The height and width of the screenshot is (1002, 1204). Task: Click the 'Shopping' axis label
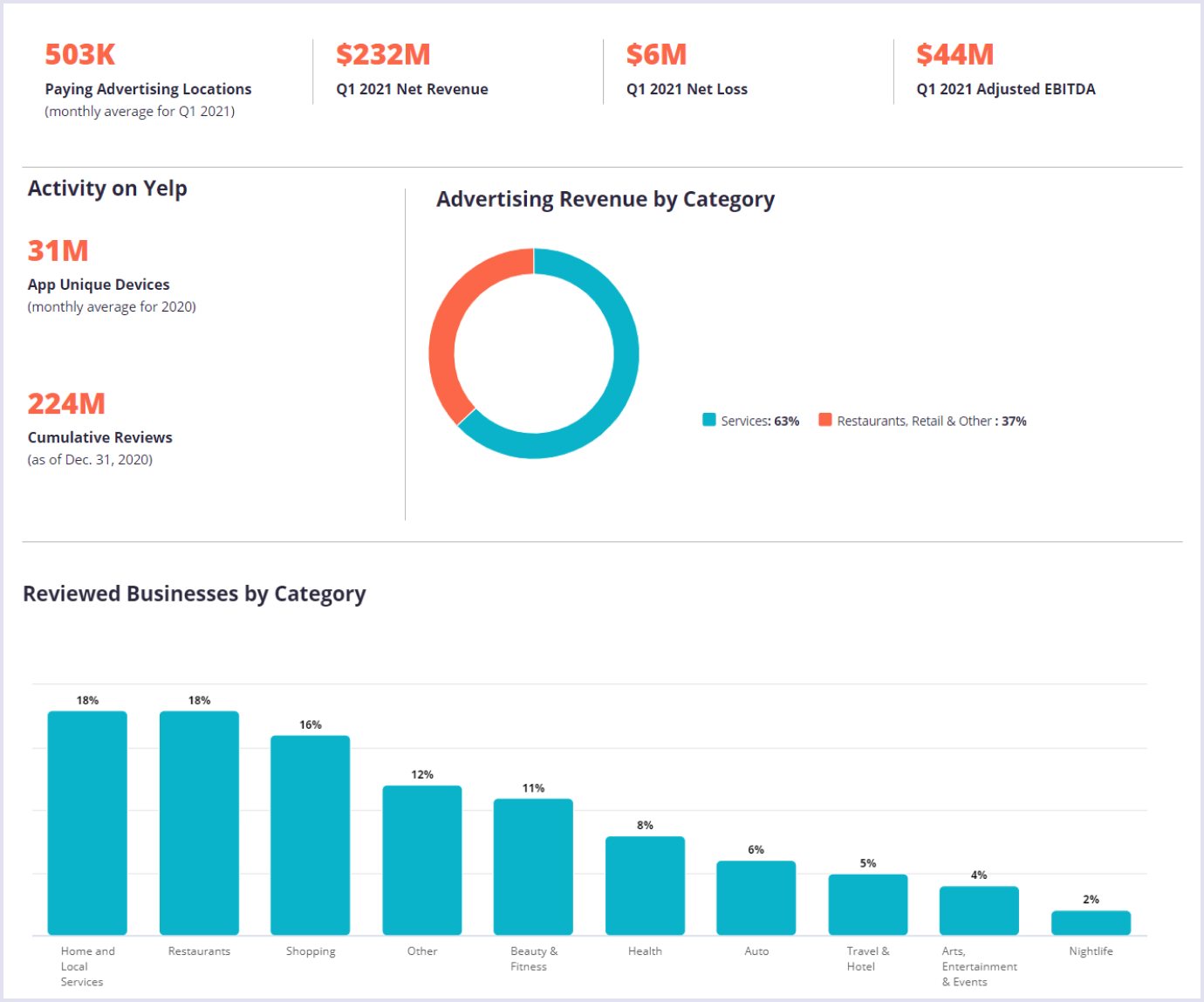click(311, 951)
